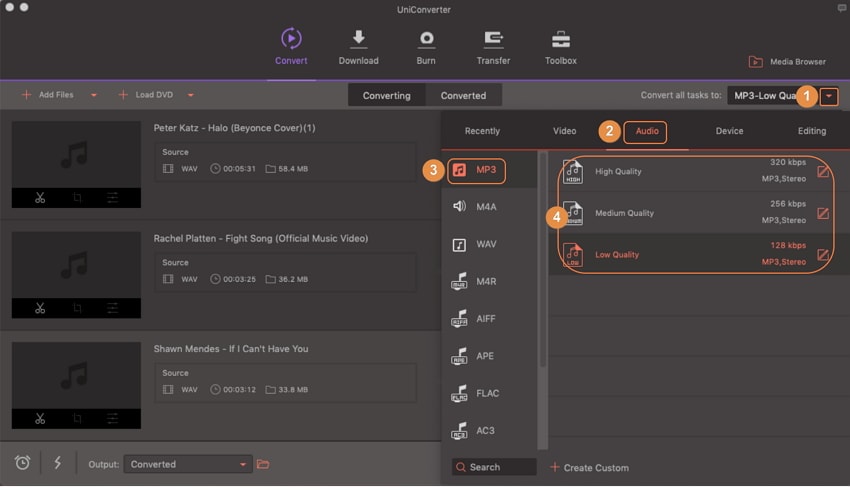850x490 pixels.
Task: Trim the Shawn Mendes track
Action: point(40,418)
